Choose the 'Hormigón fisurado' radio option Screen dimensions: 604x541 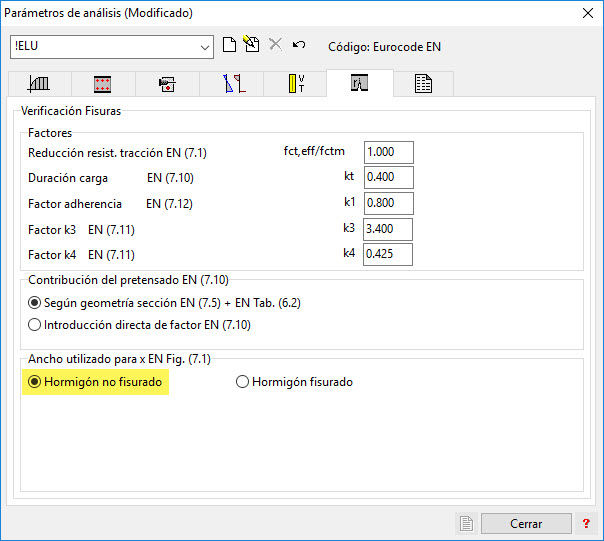click(x=242, y=382)
